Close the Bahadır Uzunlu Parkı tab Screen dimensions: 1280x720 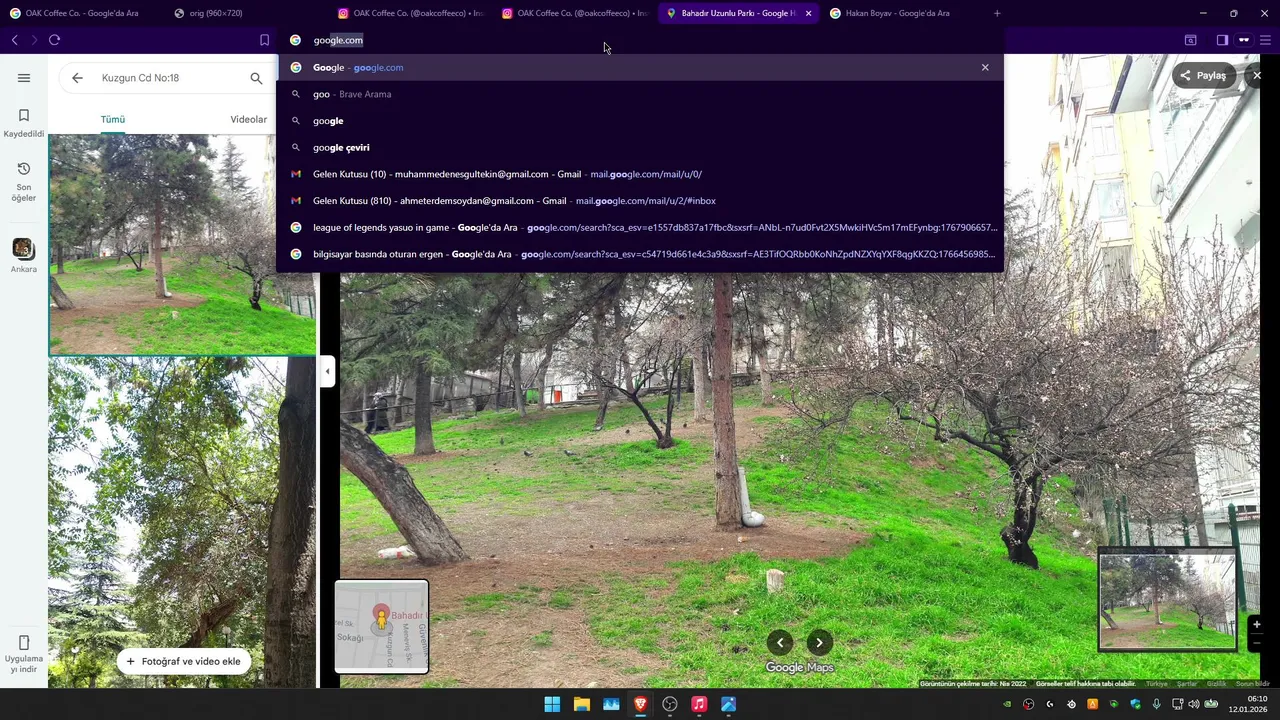[808, 13]
